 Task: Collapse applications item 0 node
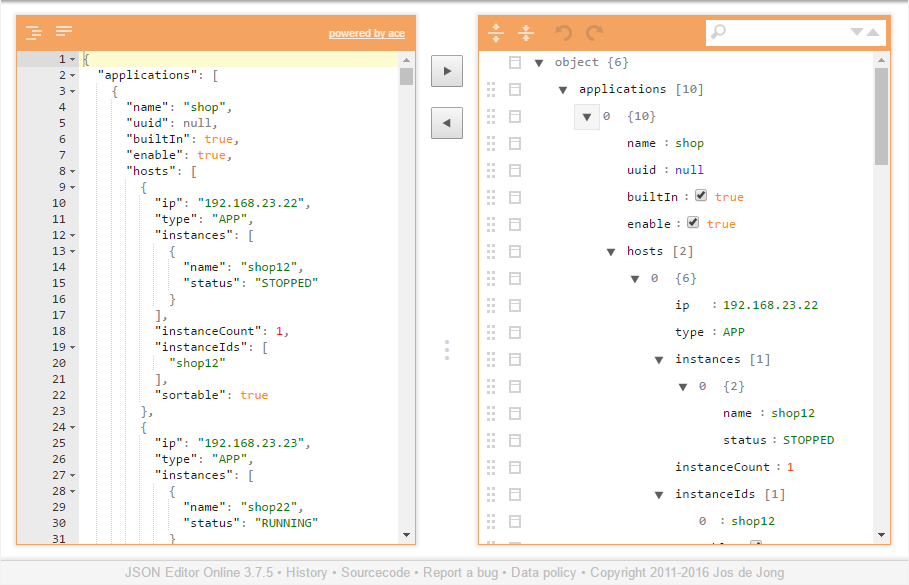point(587,117)
